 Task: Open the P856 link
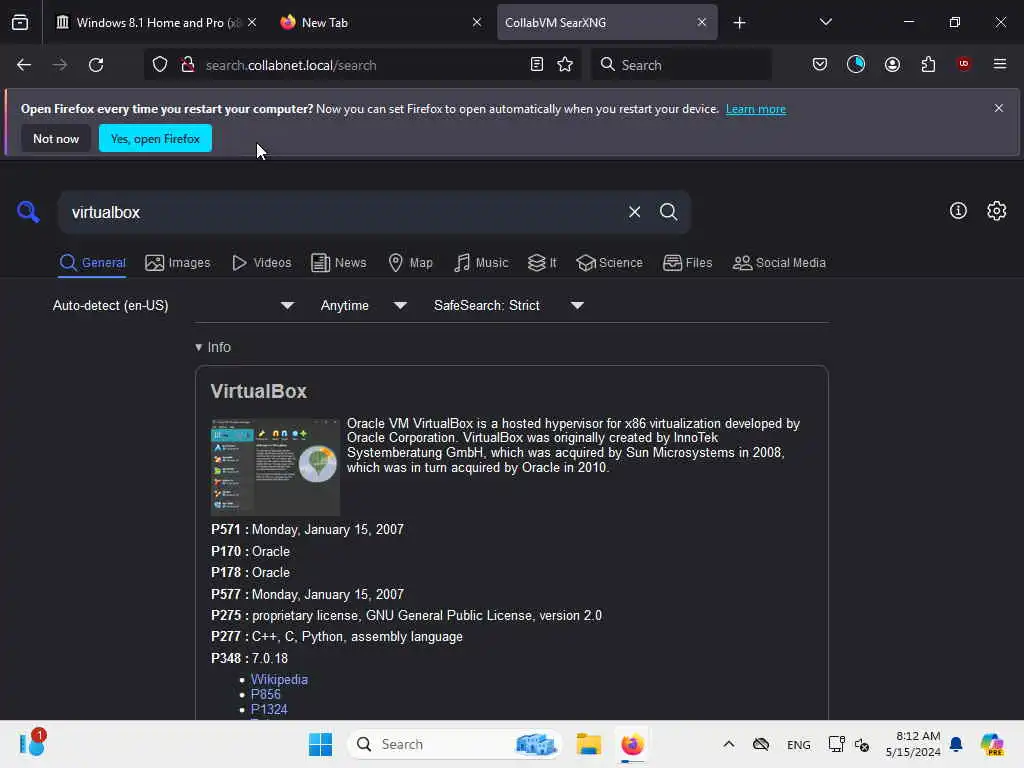point(266,694)
